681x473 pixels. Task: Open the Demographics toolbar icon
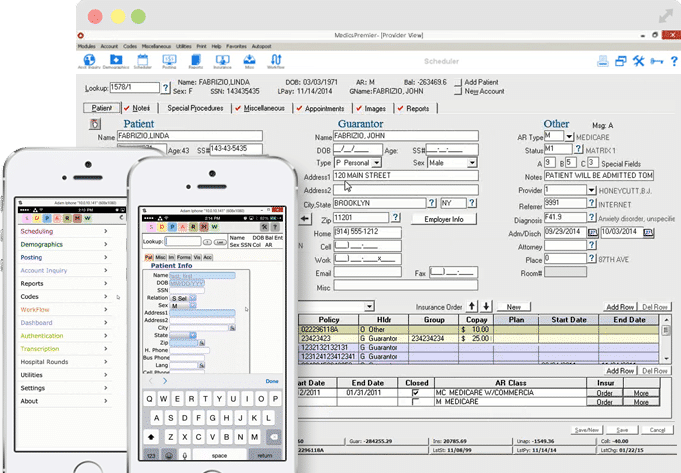(x=116, y=61)
